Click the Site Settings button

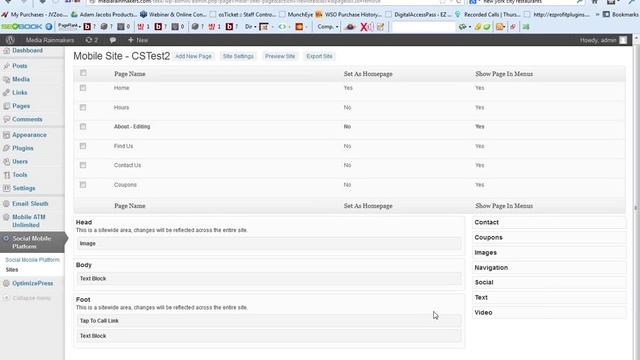(238, 56)
